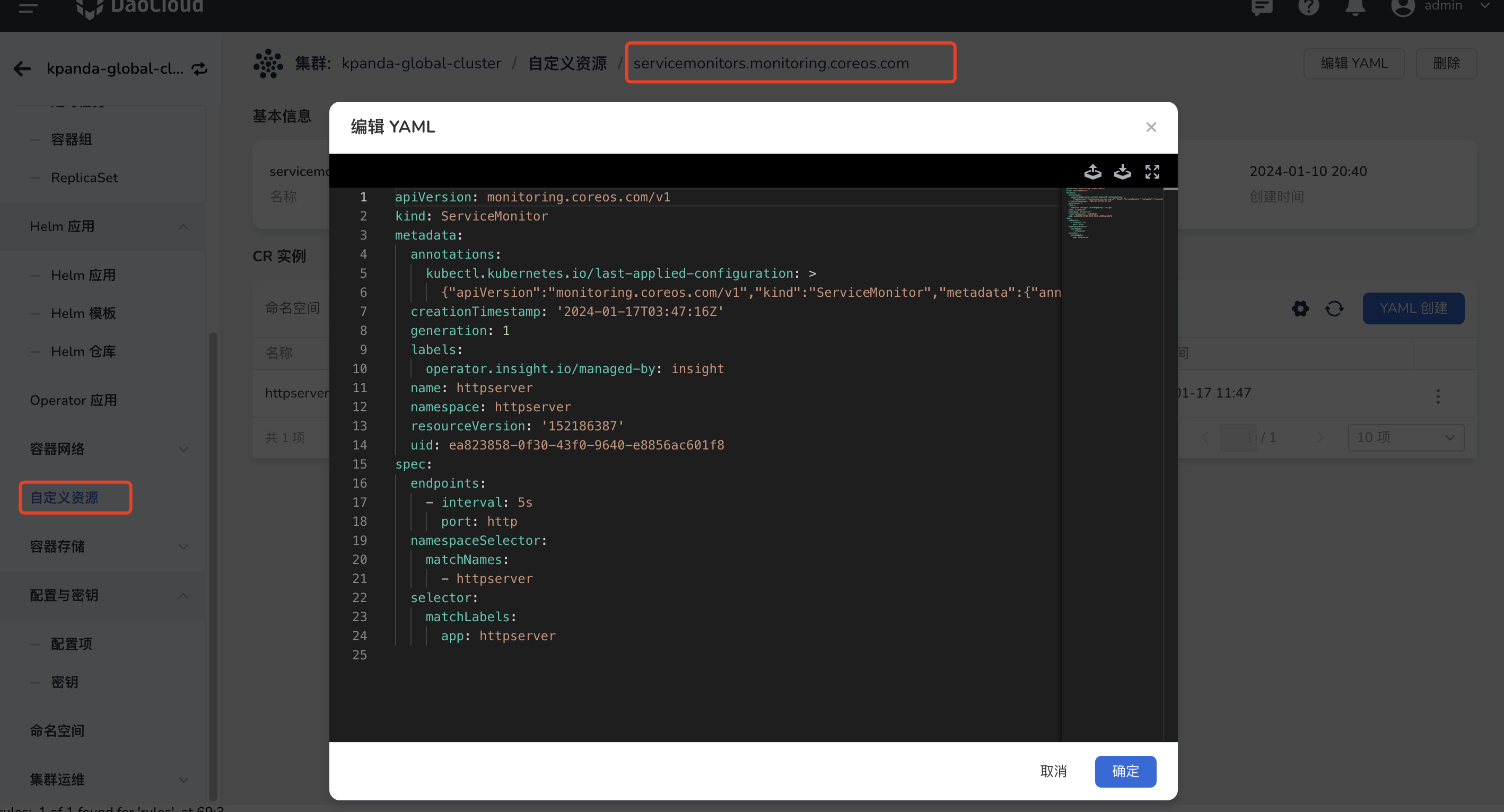The image size is (1504, 812).
Task: Expand the YAML editor to fullscreen
Action: [x=1151, y=171]
